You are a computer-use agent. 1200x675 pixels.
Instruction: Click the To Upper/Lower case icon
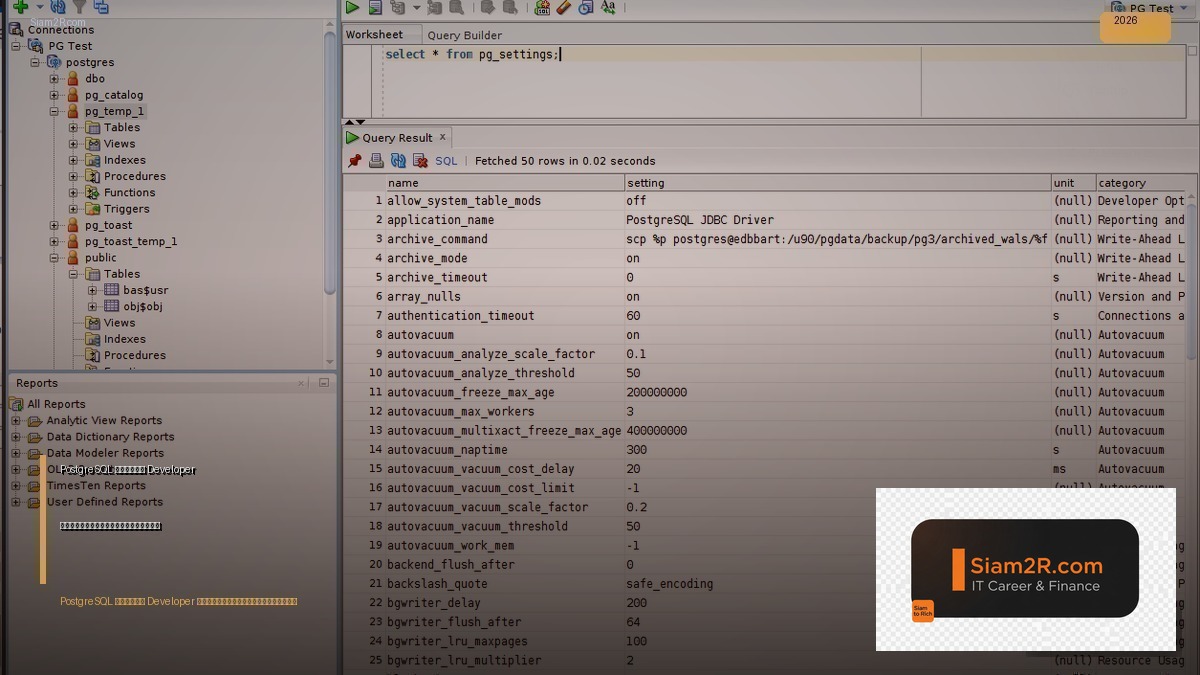608,7
